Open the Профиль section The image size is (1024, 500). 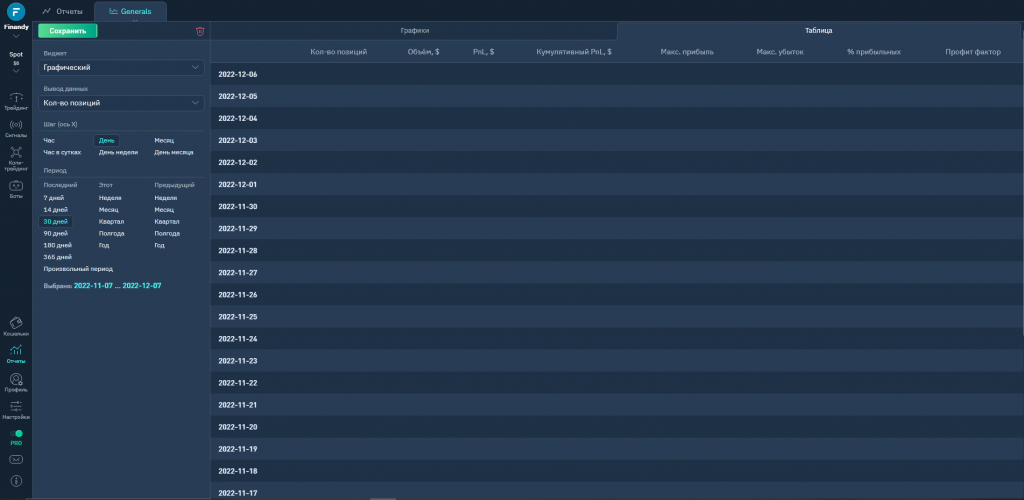[16, 383]
